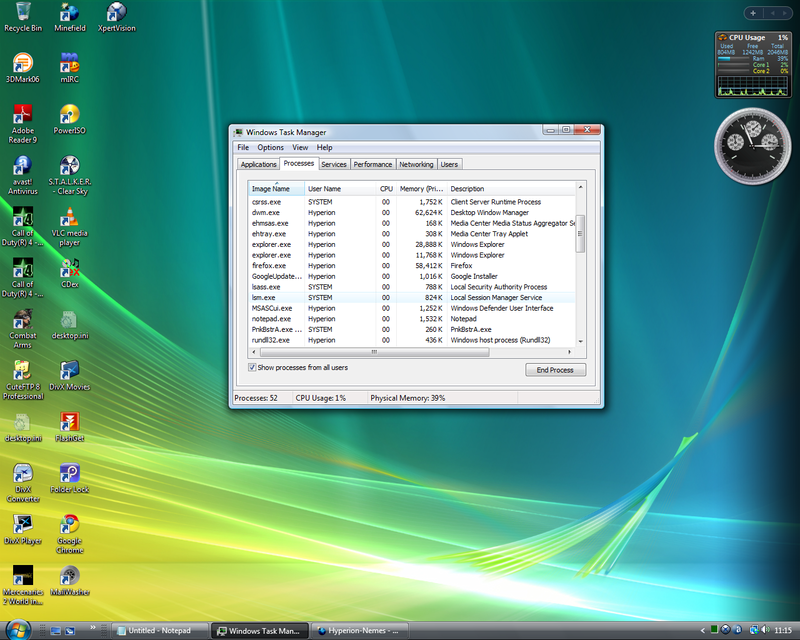Viewport: 800px width, 640px height.
Task: Select the MSASCui.exe process row
Action: pyautogui.click(x=412, y=308)
